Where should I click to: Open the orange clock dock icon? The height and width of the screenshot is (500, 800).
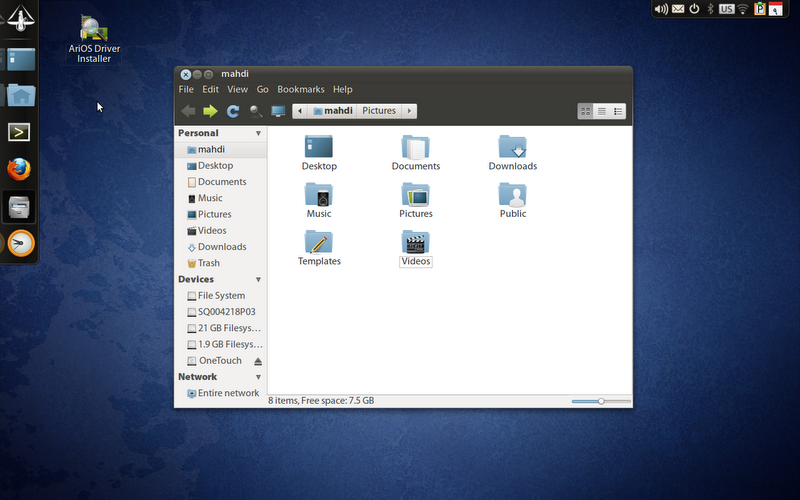[x=21, y=243]
